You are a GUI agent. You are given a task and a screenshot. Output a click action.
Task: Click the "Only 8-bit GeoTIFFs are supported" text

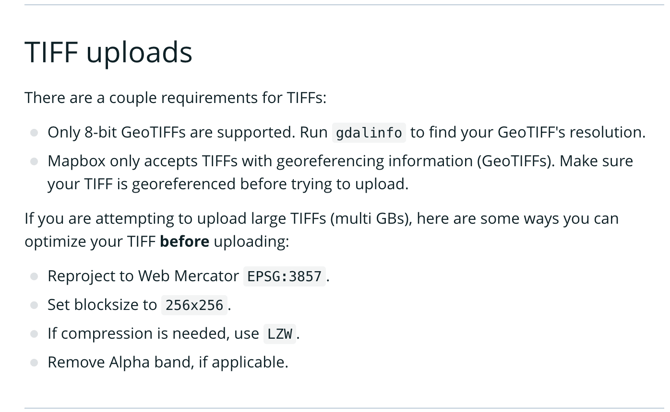click(171, 132)
